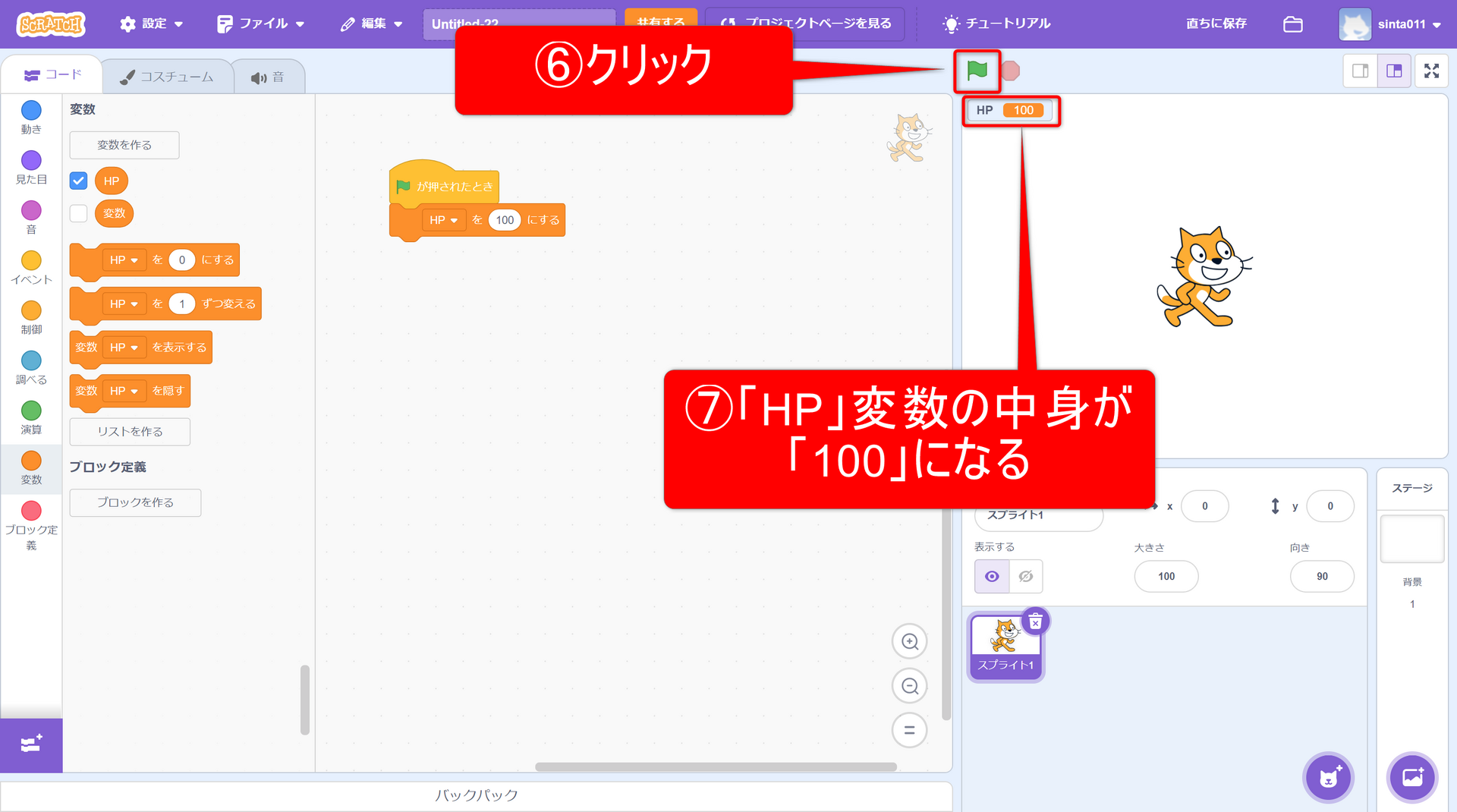The image size is (1457, 812).
Task: Select the 動き blue category circle
Action: pos(31,111)
